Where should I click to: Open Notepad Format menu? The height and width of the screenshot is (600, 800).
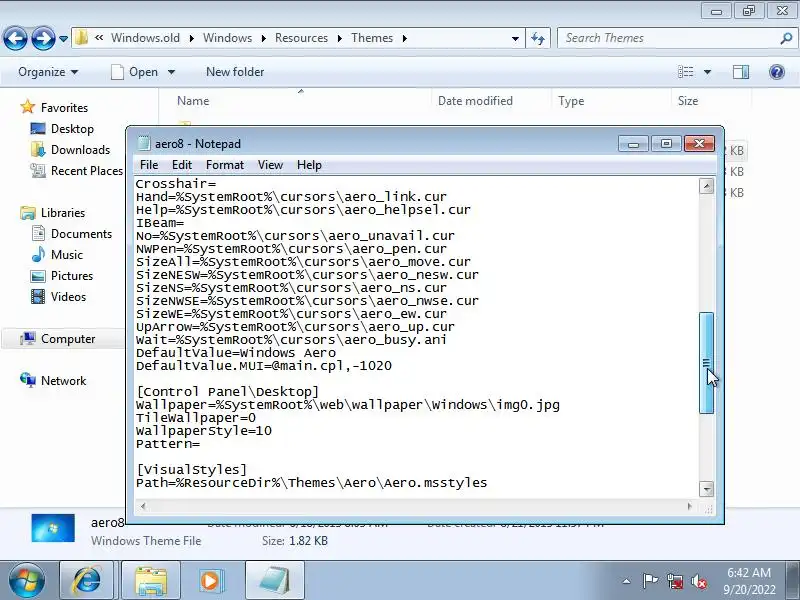(x=225, y=165)
